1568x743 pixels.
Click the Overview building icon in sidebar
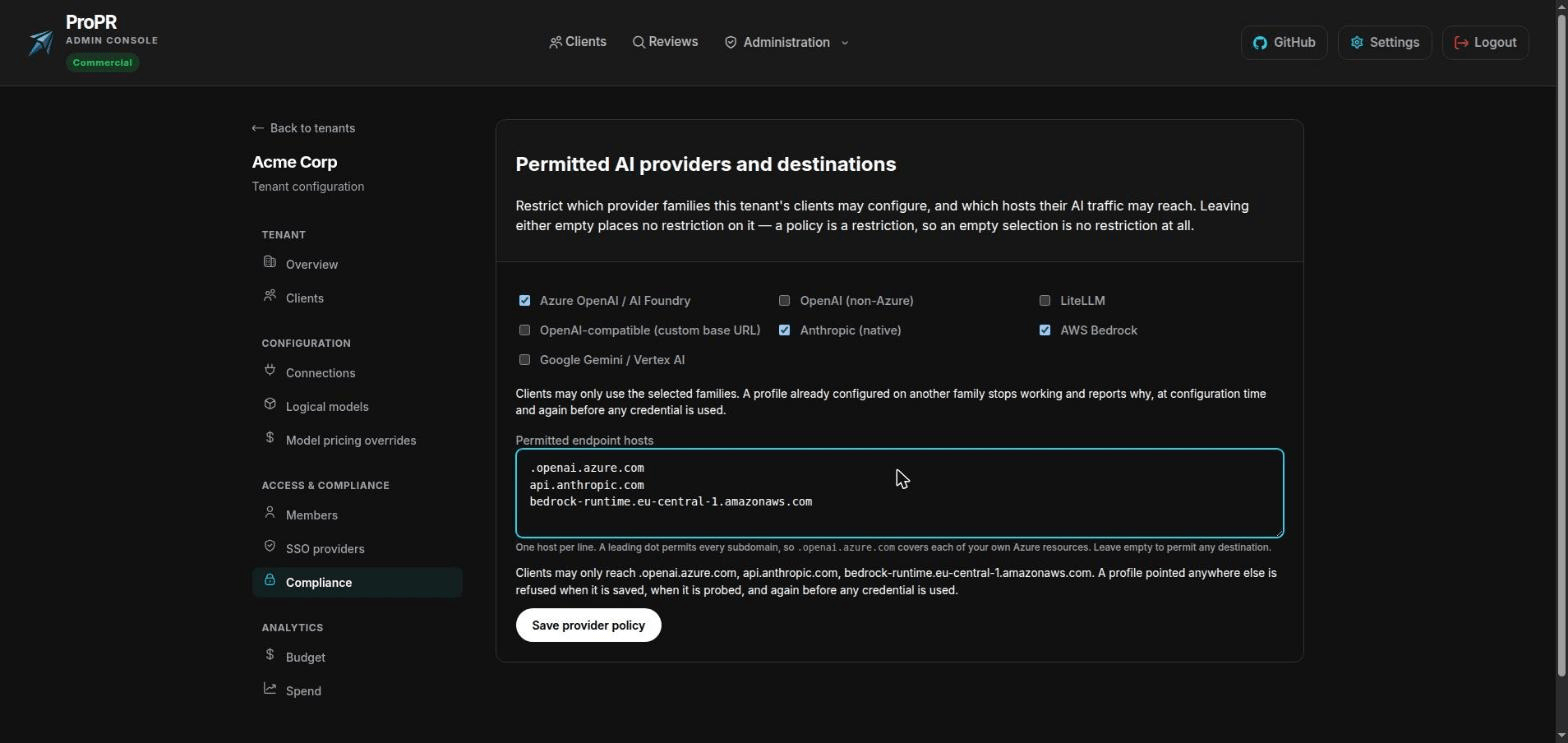pyautogui.click(x=270, y=262)
